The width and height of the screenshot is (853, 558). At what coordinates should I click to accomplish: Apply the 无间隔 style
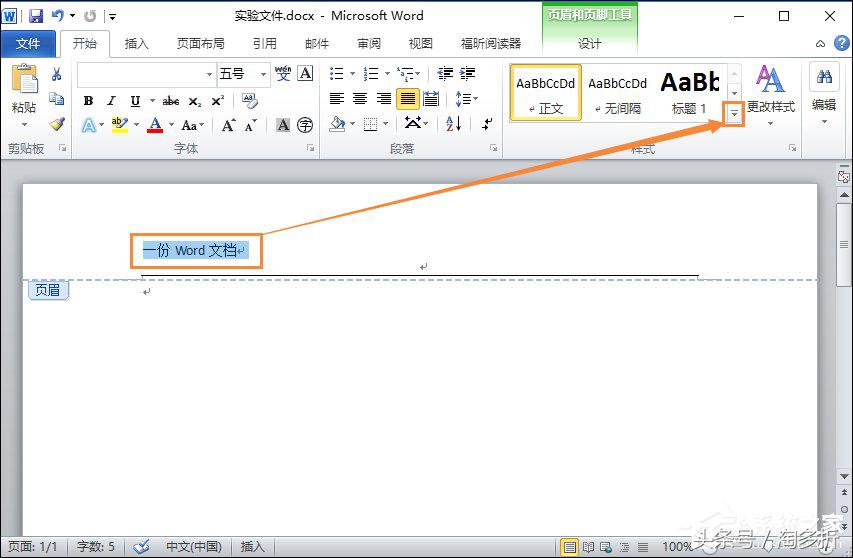pos(617,92)
